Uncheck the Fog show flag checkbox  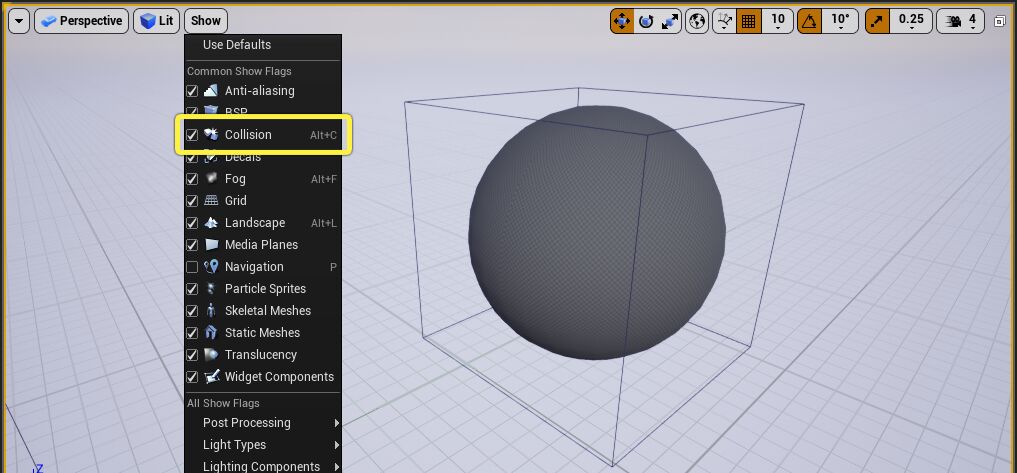point(192,179)
